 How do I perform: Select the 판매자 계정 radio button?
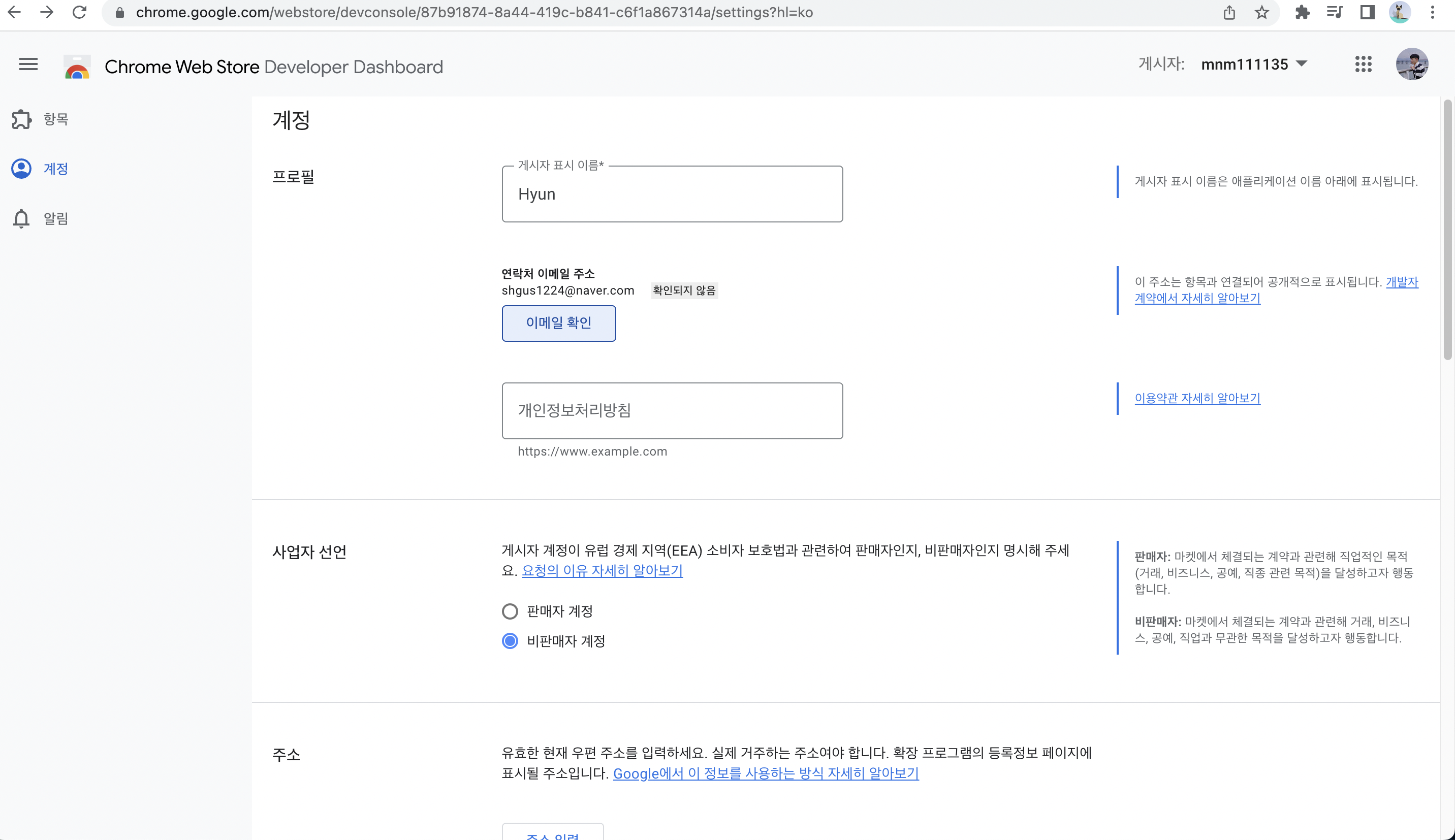[510, 611]
